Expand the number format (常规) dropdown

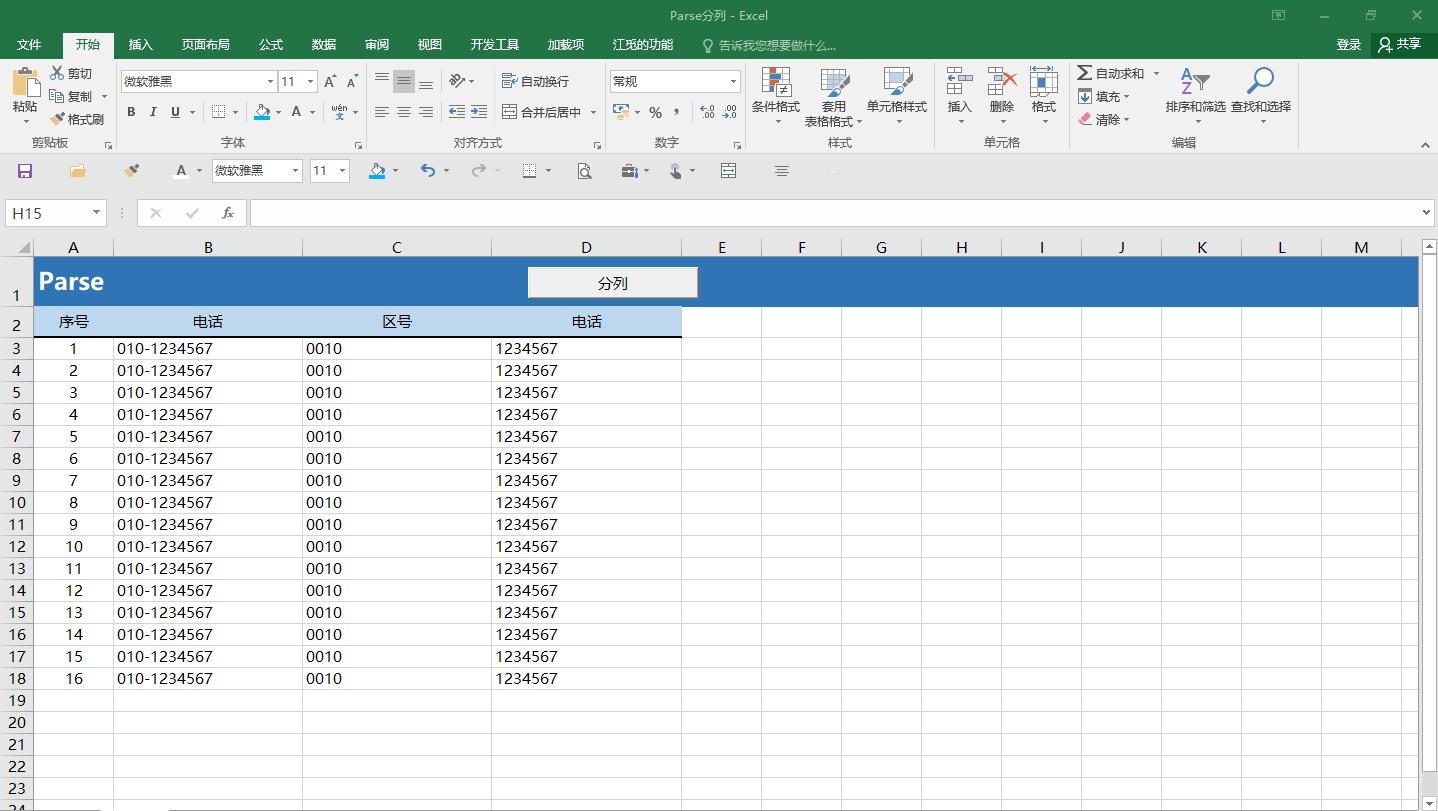[x=732, y=82]
